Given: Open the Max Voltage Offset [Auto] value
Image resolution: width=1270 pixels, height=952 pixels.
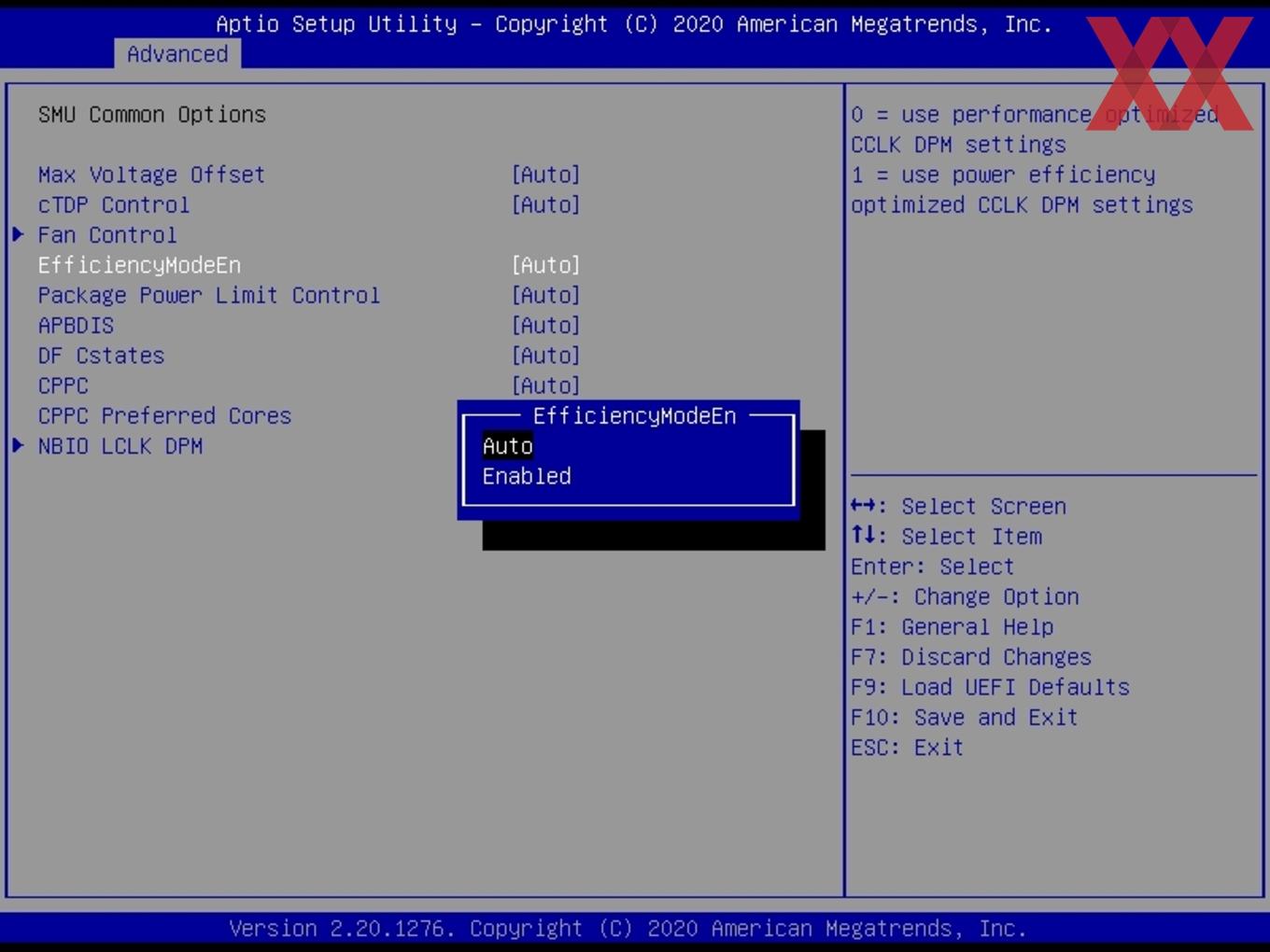Looking at the screenshot, I should tap(546, 175).
